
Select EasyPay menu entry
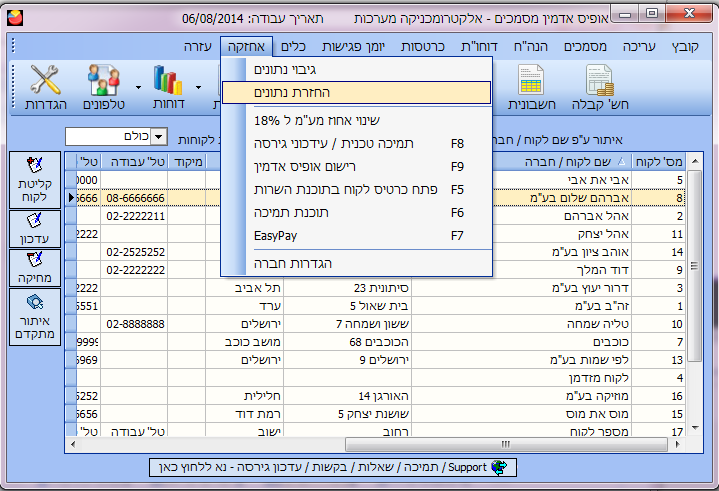pos(356,236)
